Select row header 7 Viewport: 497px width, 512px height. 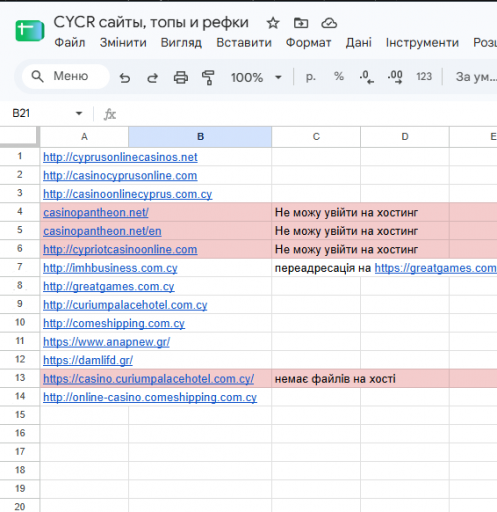[20, 267]
